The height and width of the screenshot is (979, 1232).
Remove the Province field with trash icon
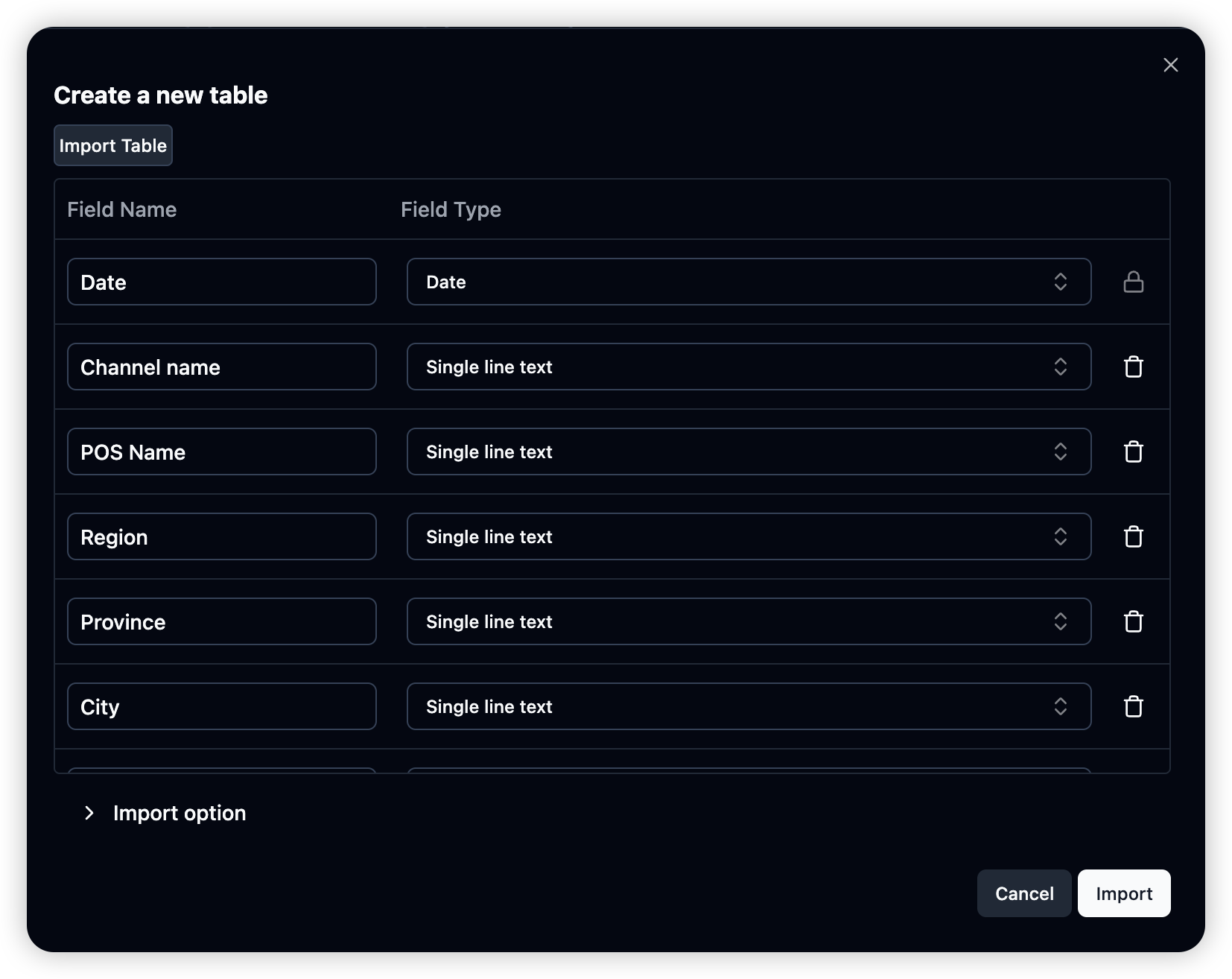pyautogui.click(x=1133, y=621)
